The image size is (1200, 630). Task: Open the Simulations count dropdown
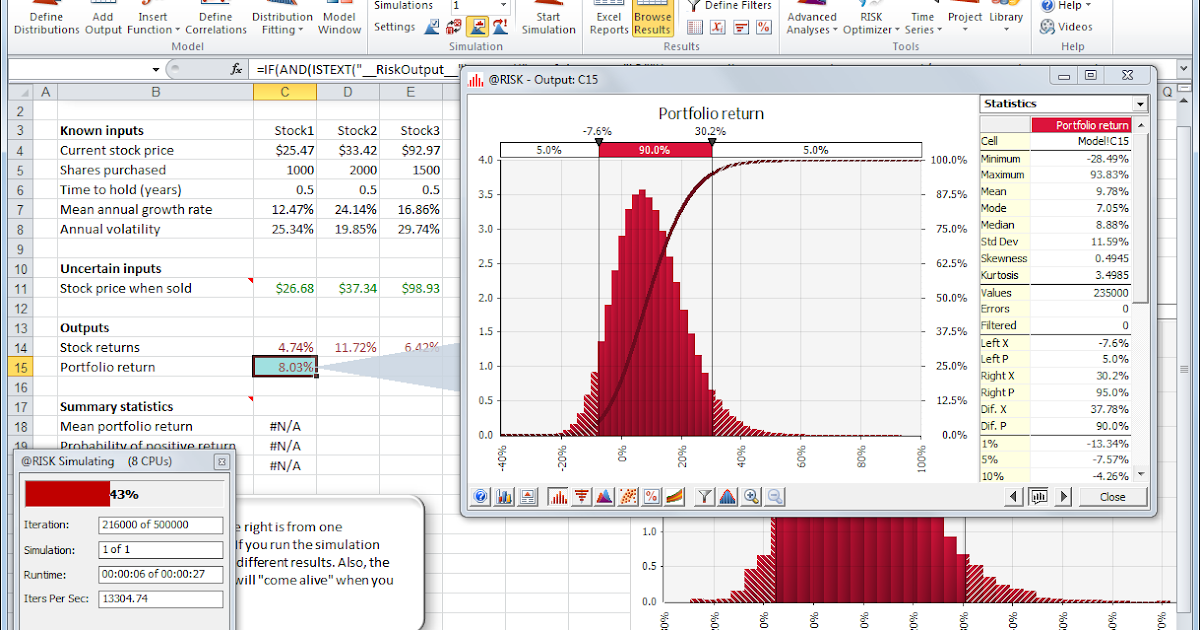pos(503,5)
